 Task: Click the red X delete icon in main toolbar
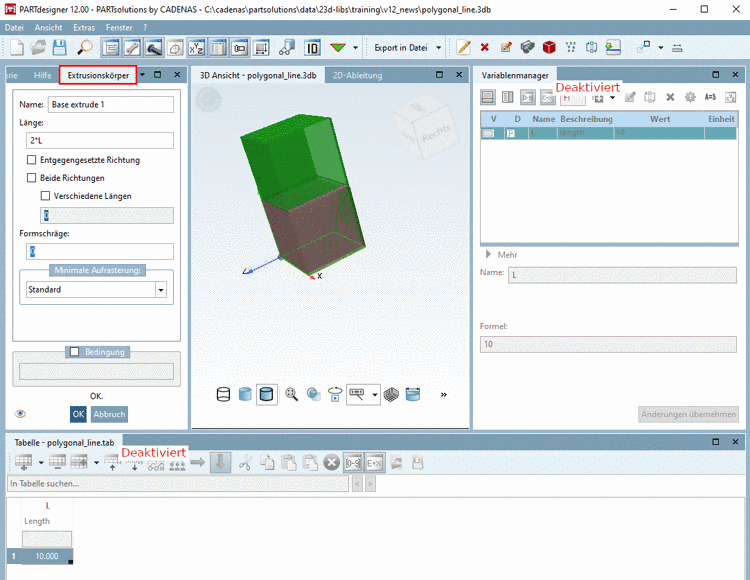[x=485, y=47]
